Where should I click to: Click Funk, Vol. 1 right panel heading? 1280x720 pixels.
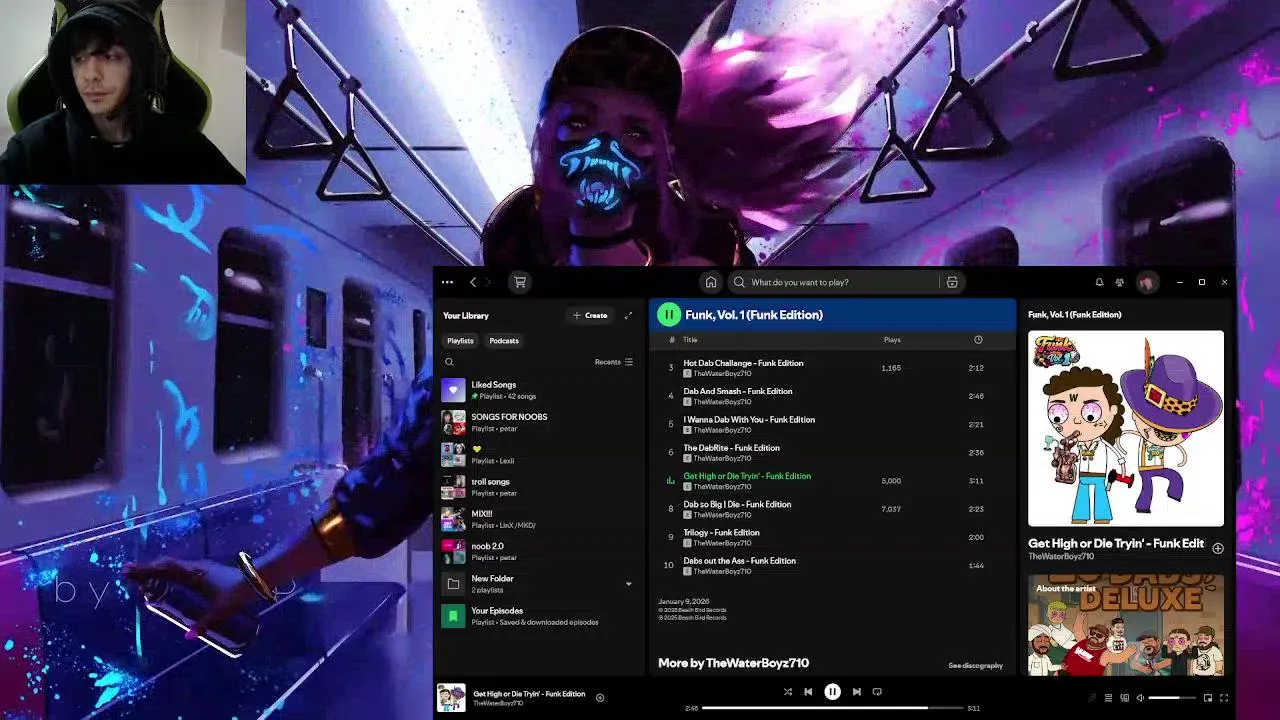(1075, 315)
